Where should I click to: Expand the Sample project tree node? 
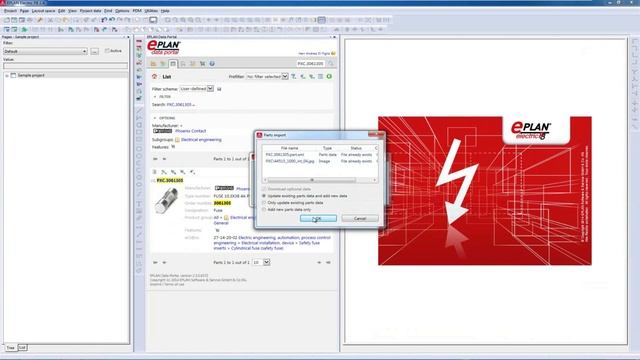[x=7, y=76]
